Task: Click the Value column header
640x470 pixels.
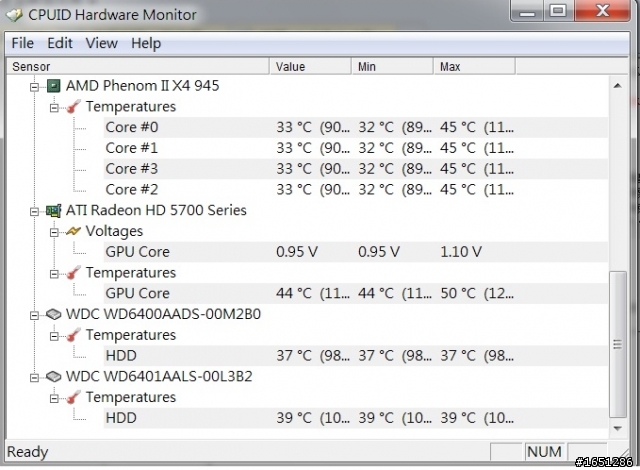Action: [310, 67]
